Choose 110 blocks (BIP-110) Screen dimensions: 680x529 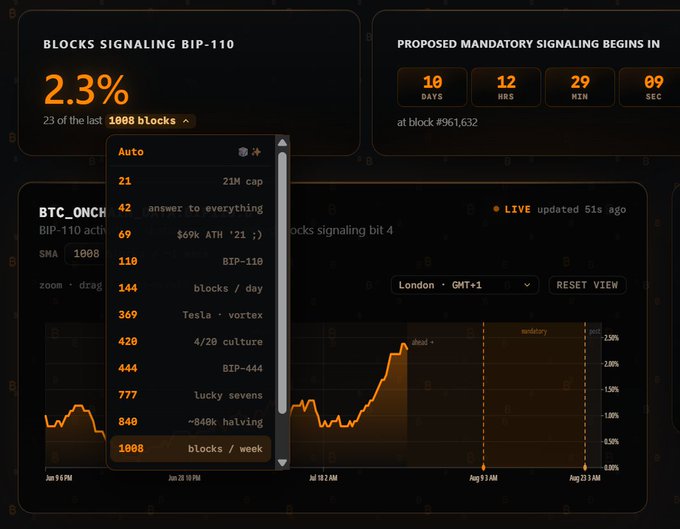(x=190, y=261)
